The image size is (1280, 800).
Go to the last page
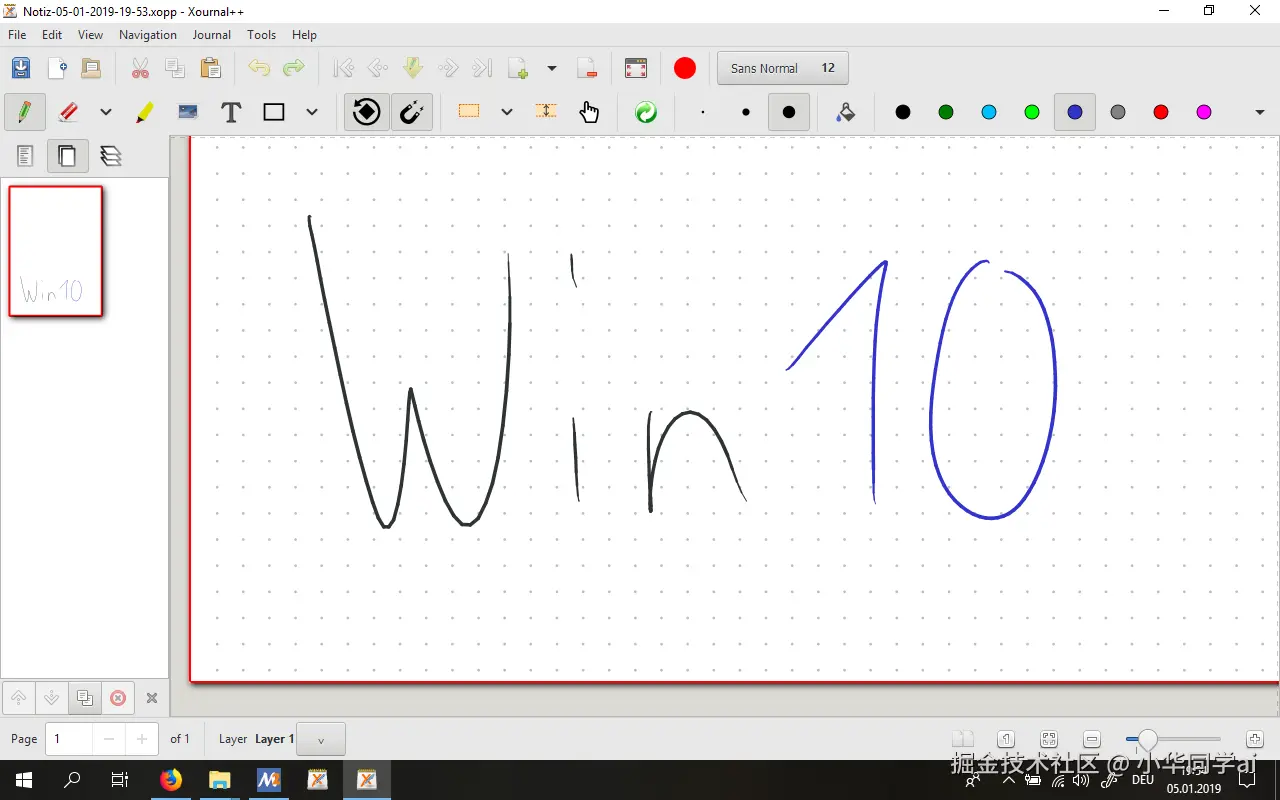click(483, 68)
